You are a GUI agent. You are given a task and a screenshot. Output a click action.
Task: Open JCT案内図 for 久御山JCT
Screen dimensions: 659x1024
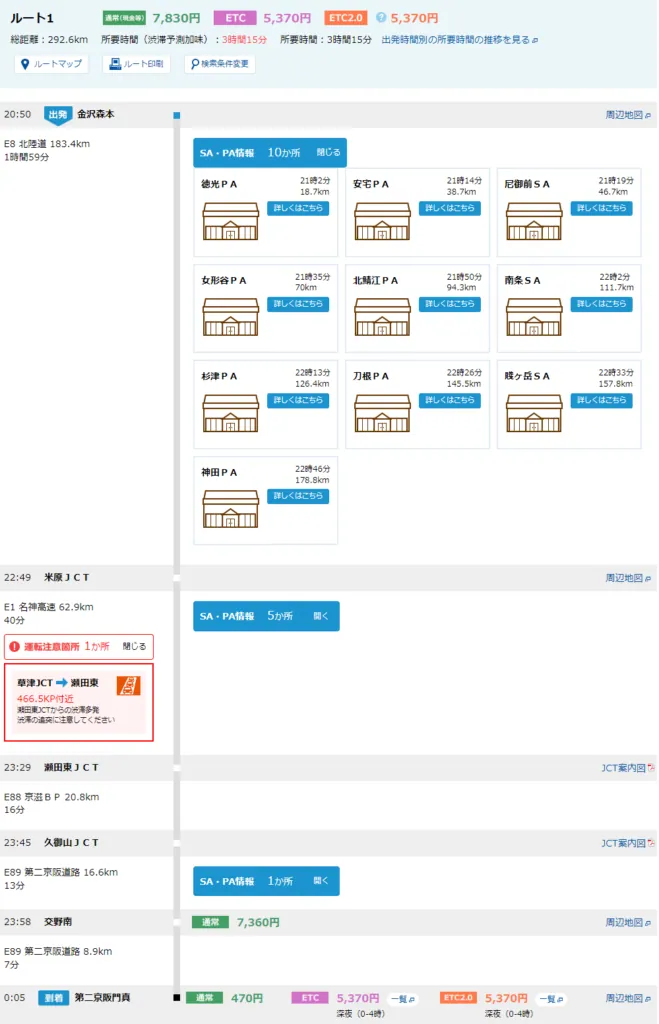click(x=628, y=843)
